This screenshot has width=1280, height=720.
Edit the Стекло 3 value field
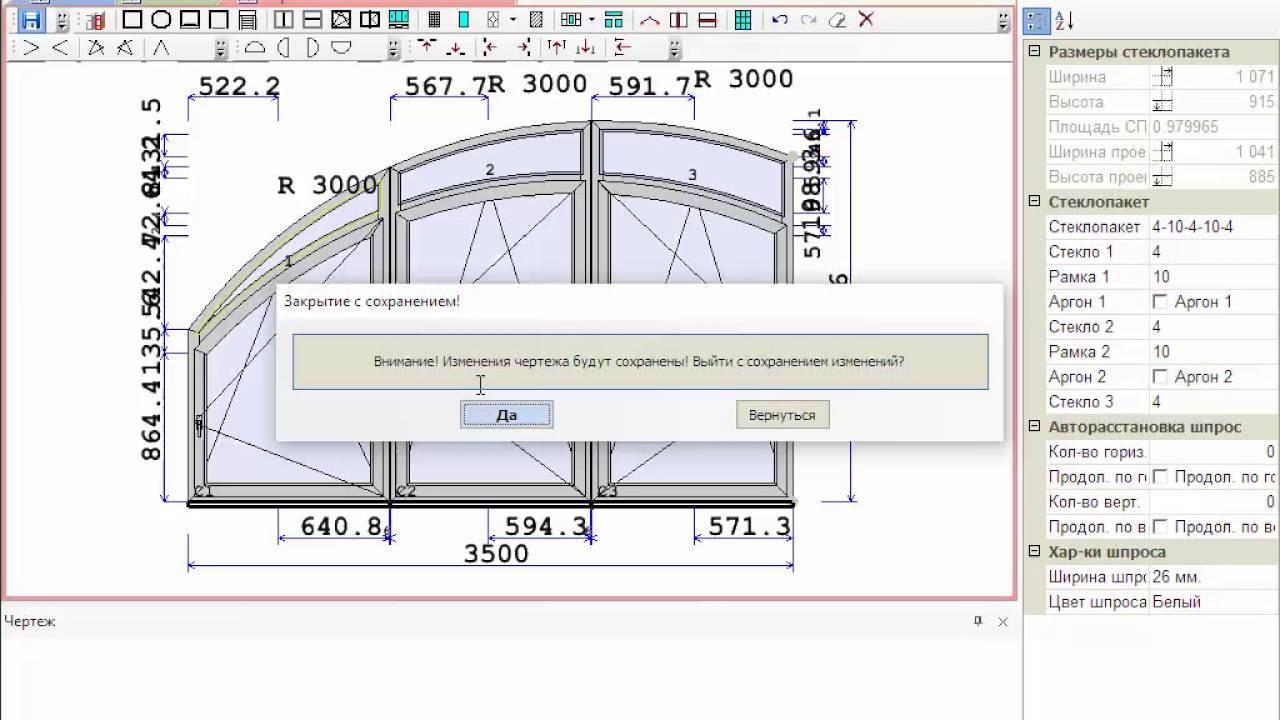pos(1213,402)
